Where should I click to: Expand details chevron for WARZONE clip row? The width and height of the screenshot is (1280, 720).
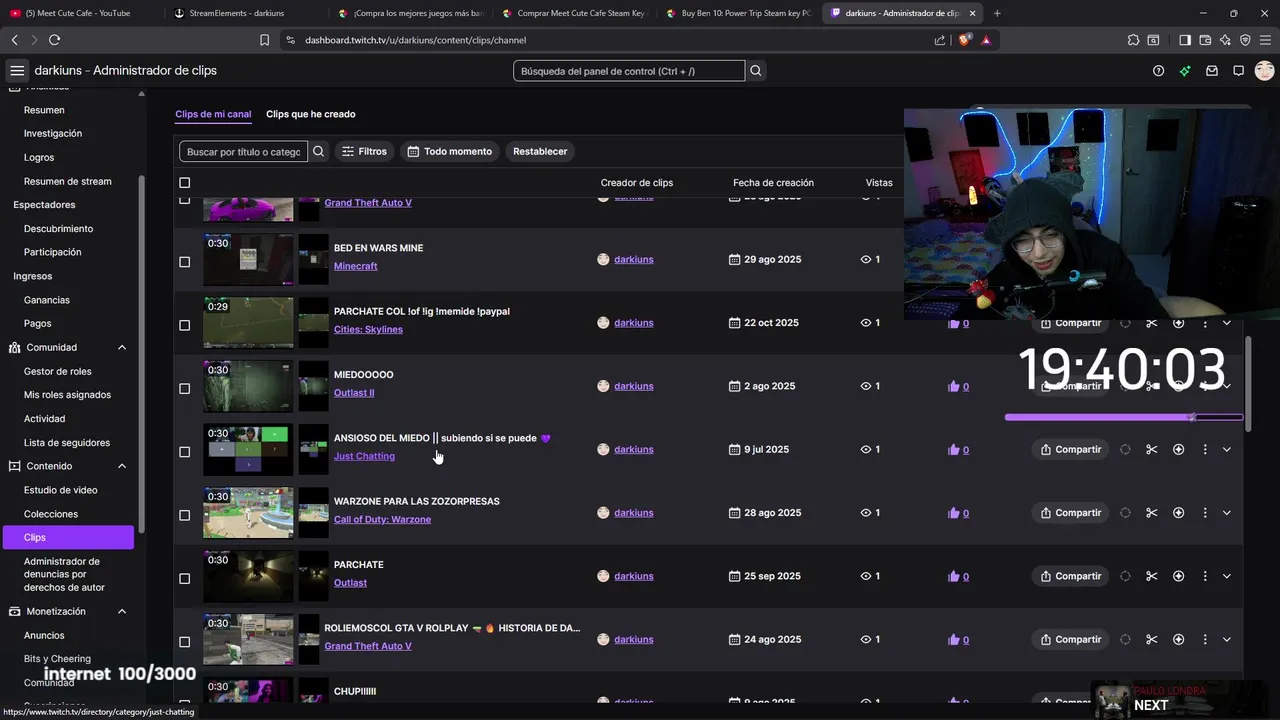point(1227,513)
